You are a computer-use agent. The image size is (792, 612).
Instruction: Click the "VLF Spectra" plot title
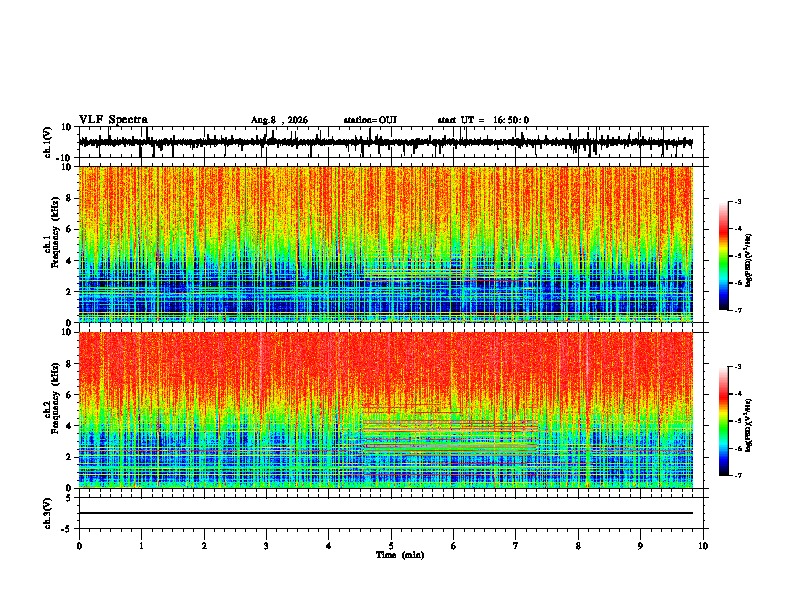click(113, 120)
